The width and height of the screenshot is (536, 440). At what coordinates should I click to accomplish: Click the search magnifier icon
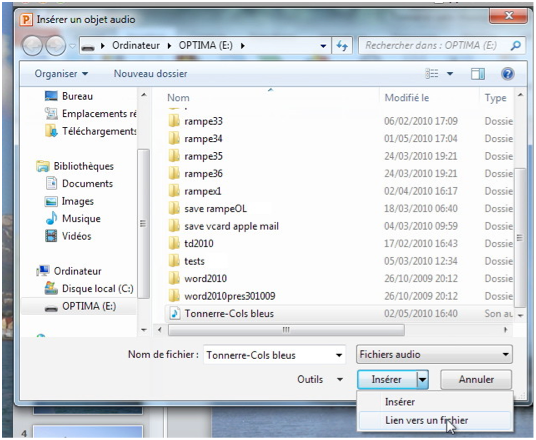[515, 45]
